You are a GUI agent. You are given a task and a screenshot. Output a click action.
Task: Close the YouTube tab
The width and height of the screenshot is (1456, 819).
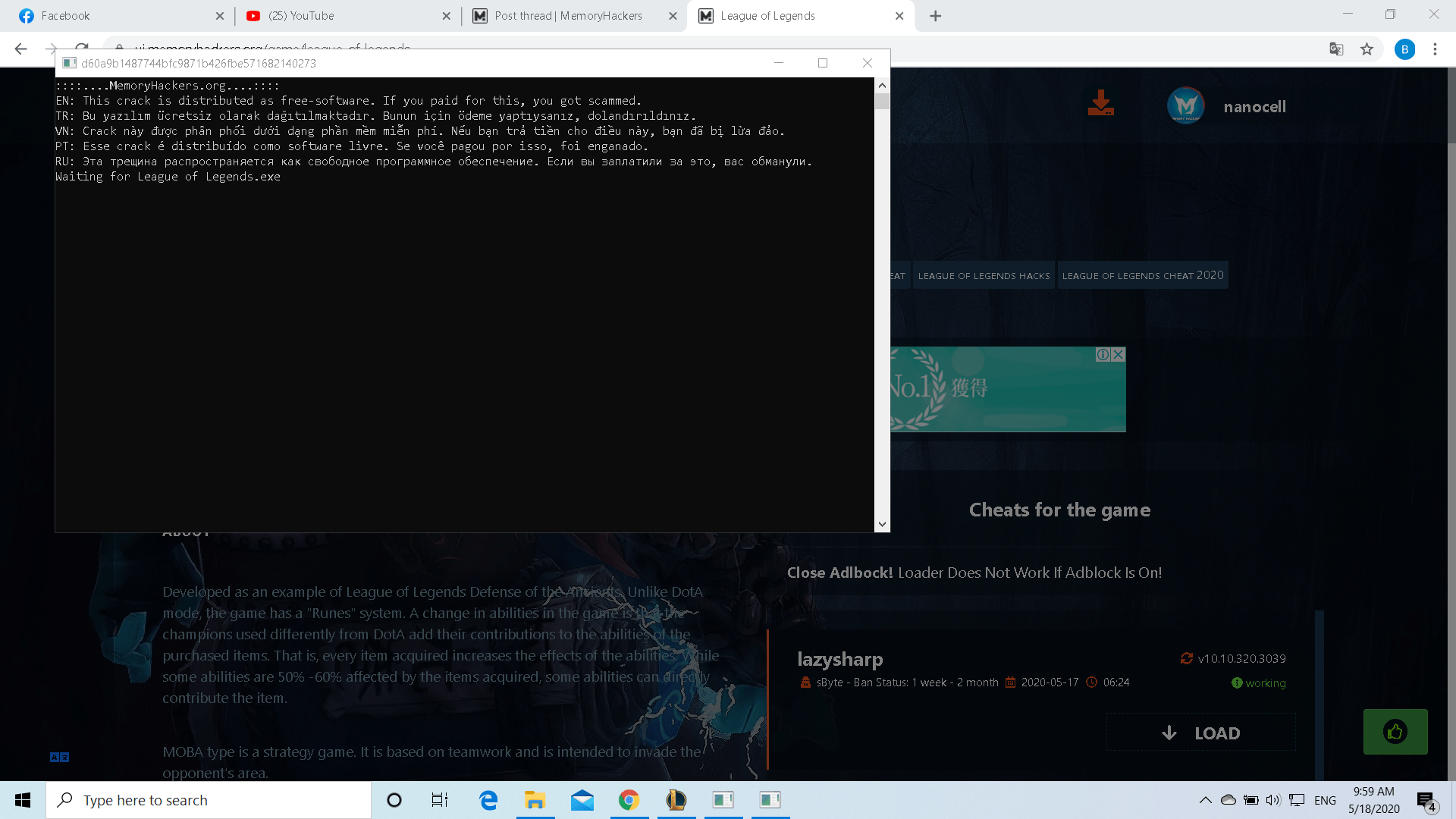pos(447,16)
